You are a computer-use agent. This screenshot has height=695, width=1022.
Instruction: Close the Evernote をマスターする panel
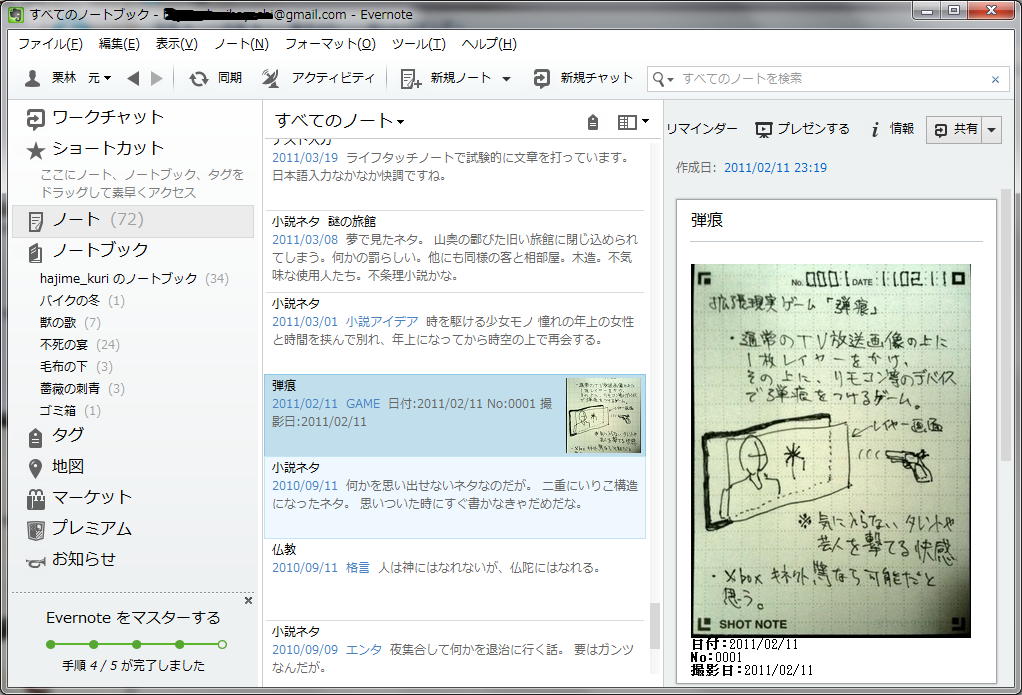pos(248,600)
